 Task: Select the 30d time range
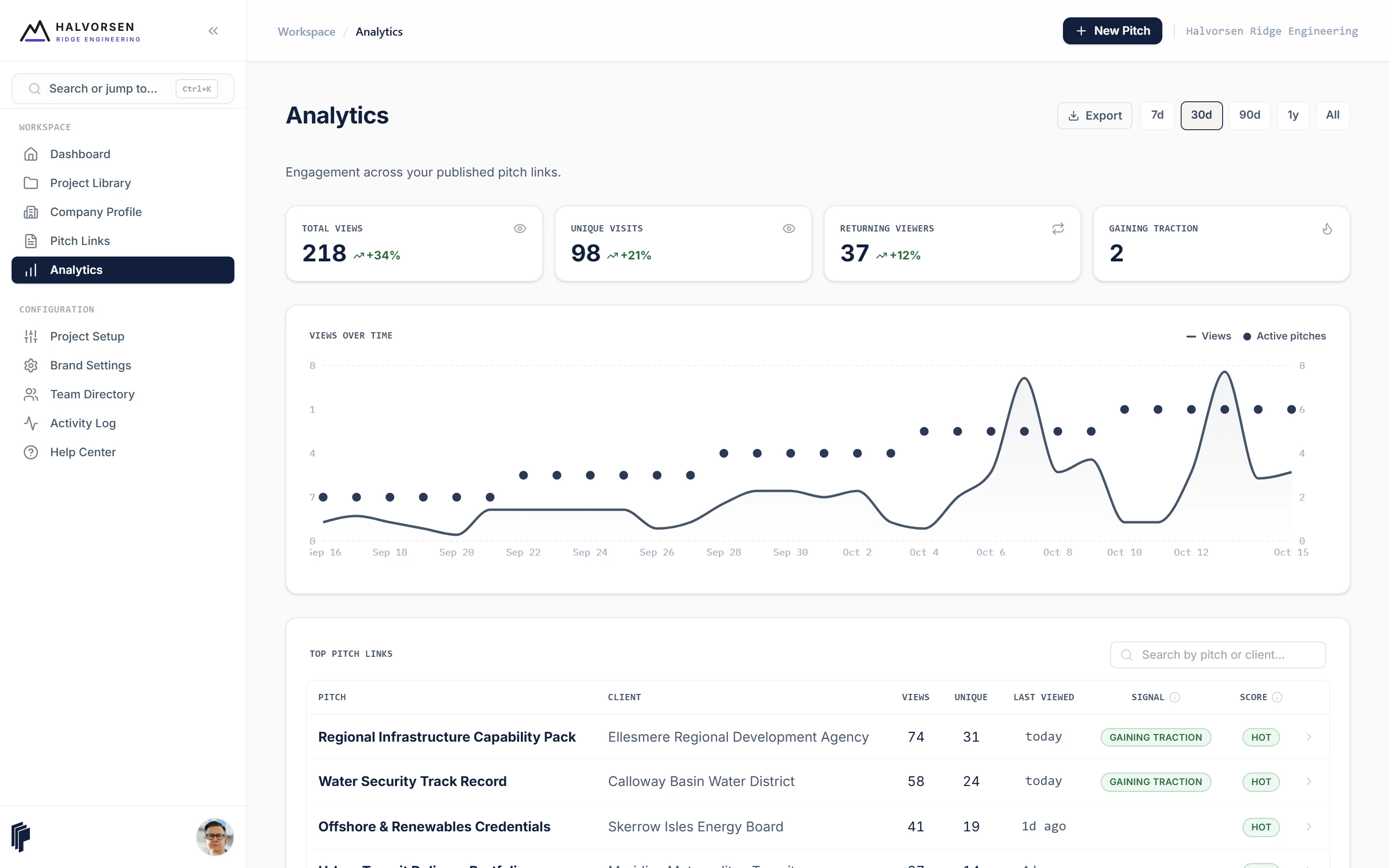(x=1201, y=115)
